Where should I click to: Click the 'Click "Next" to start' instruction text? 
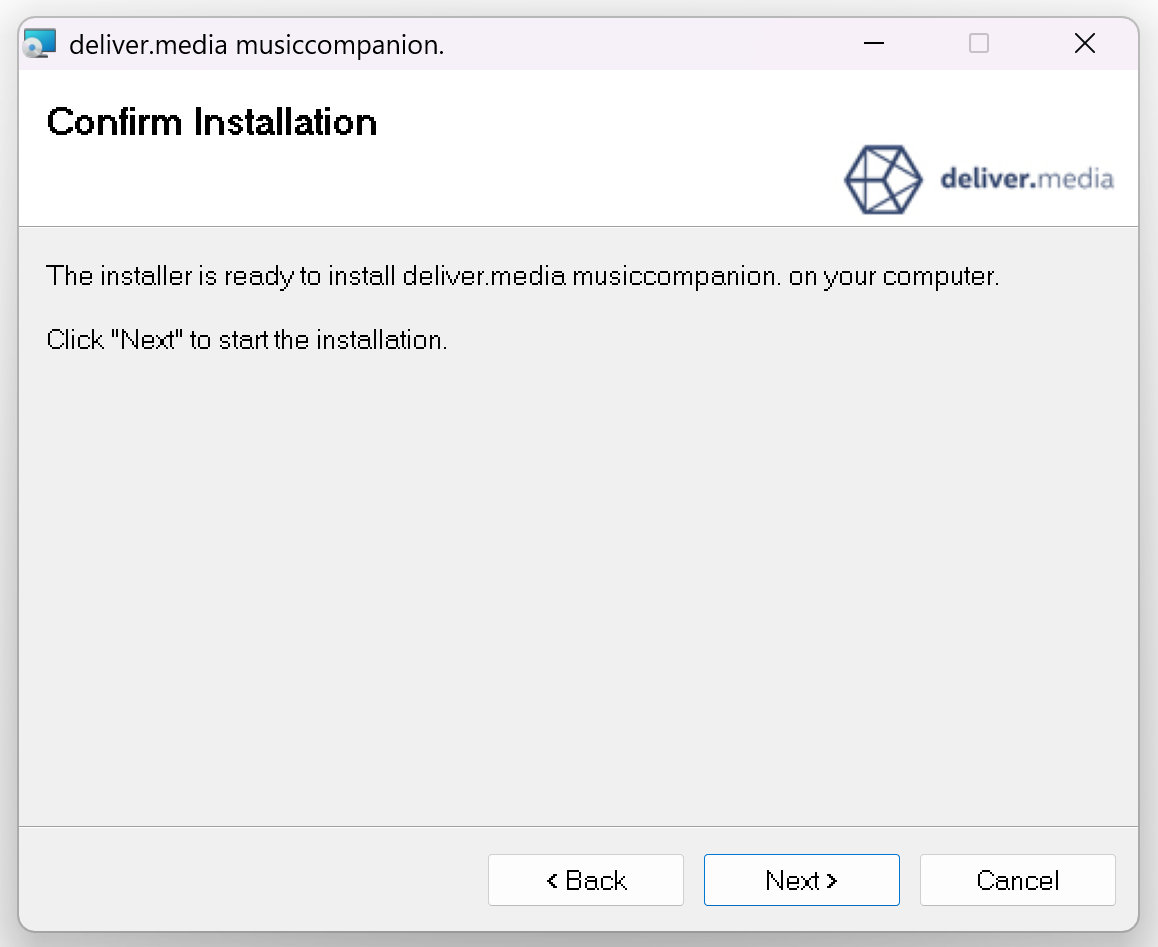pos(247,340)
